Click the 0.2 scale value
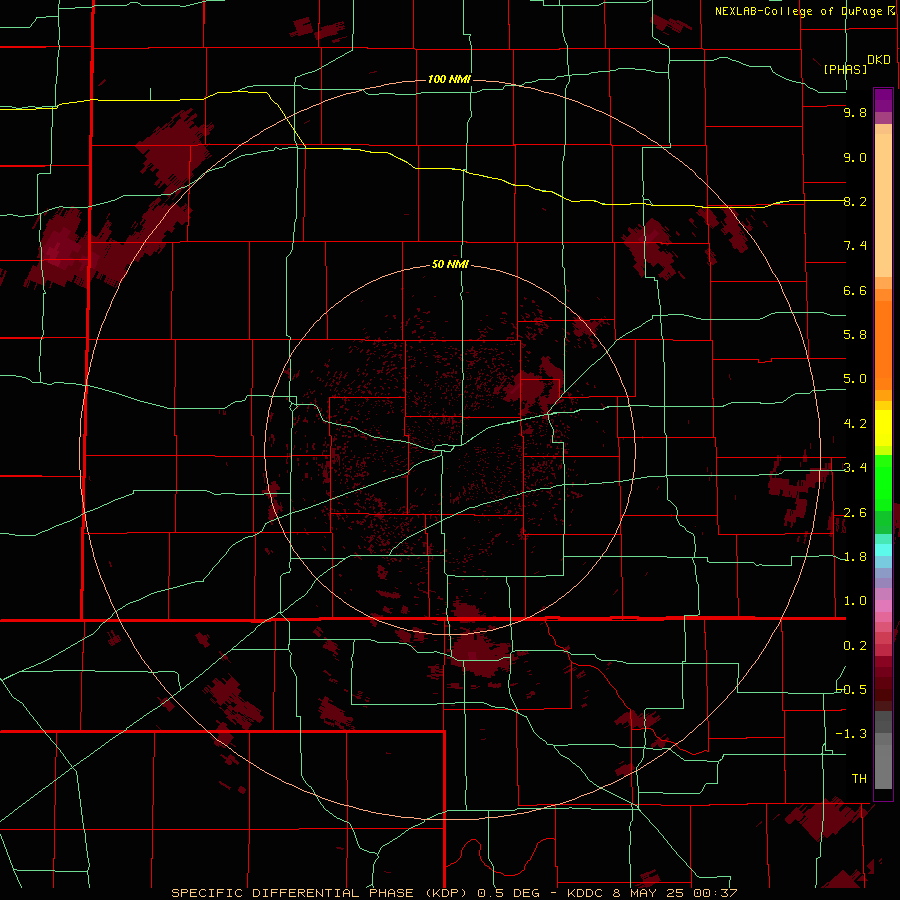 pyautogui.click(x=855, y=646)
